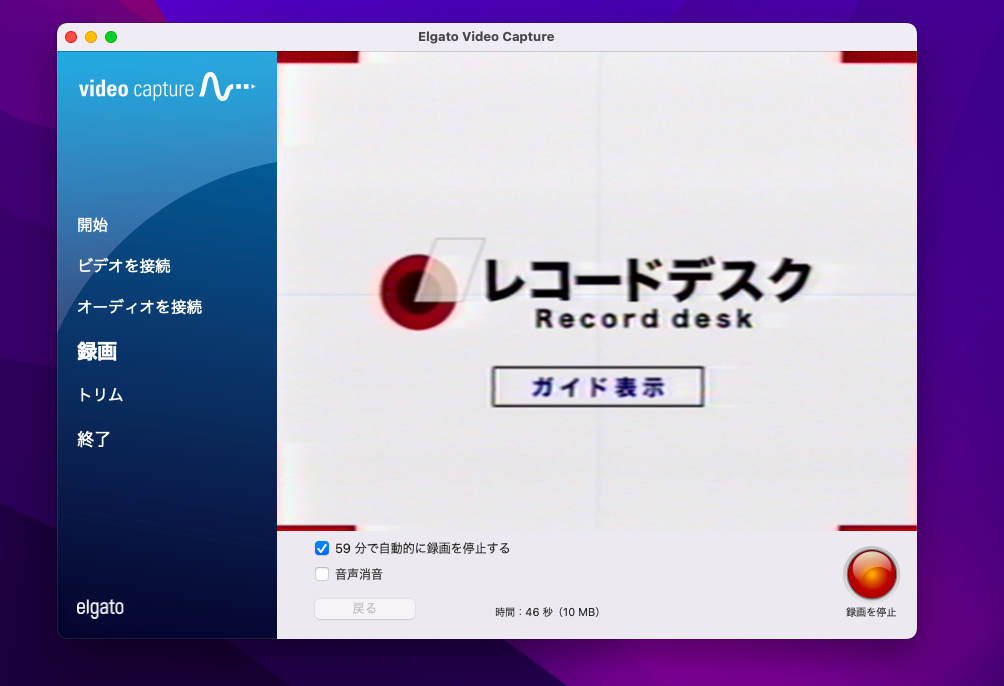Select ビデオを接続 in the sidebar

pos(124,266)
